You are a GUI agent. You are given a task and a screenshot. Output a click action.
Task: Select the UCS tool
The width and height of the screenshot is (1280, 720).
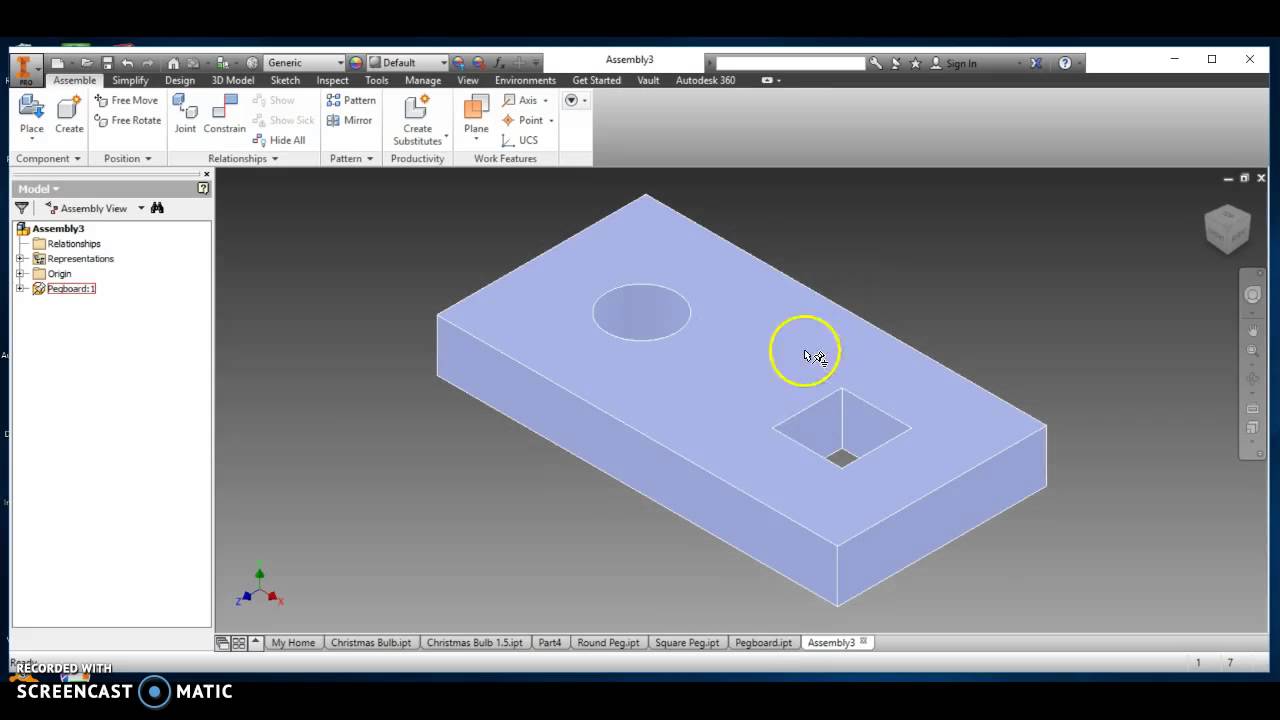(x=520, y=140)
